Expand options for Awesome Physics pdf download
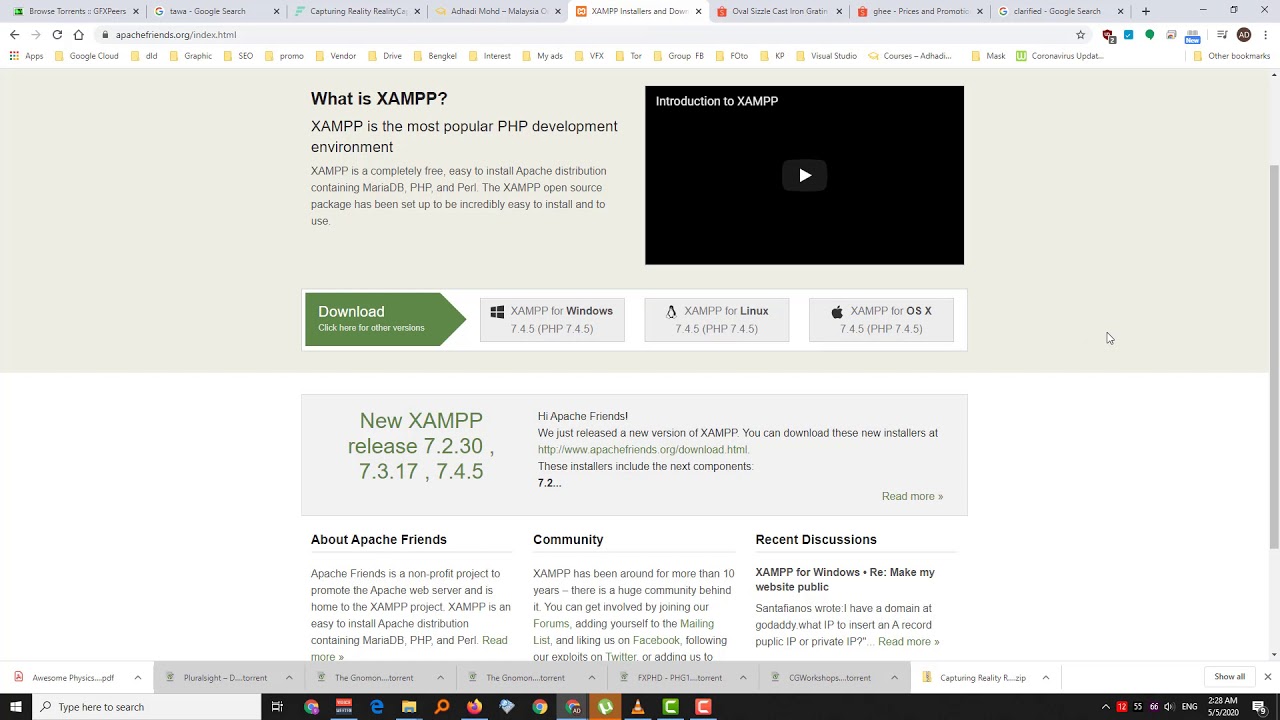The height and width of the screenshot is (720, 1280). pyautogui.click(x=138, y=677)
